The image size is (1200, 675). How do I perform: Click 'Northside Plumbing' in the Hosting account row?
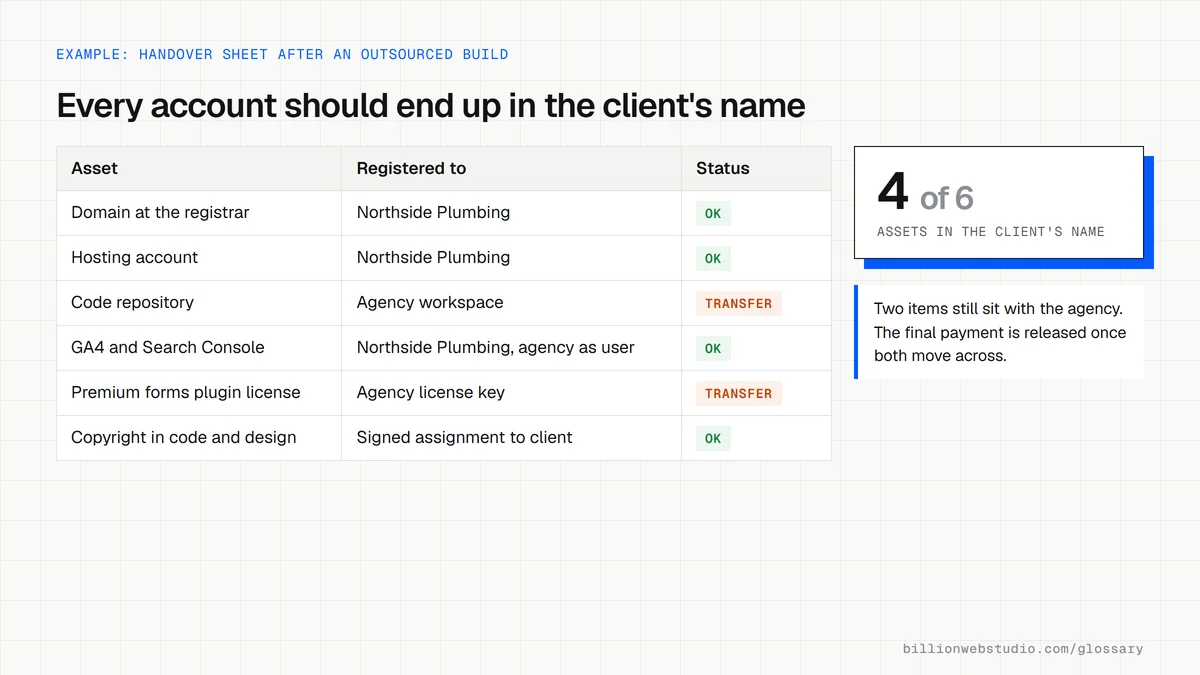pyautogui.click(x=433, y=257)
